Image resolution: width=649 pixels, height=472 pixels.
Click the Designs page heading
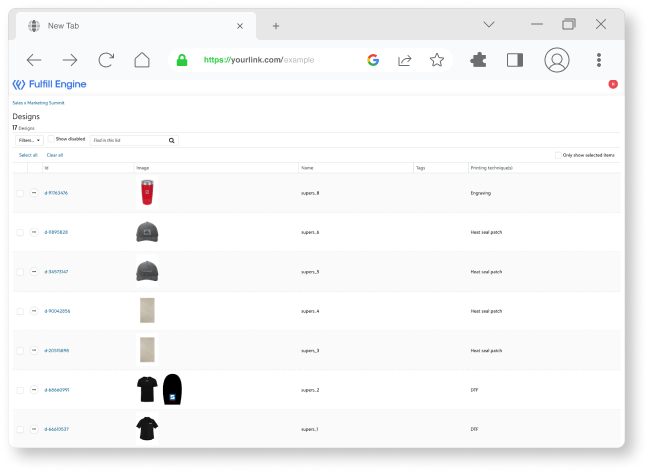[26, 116]
